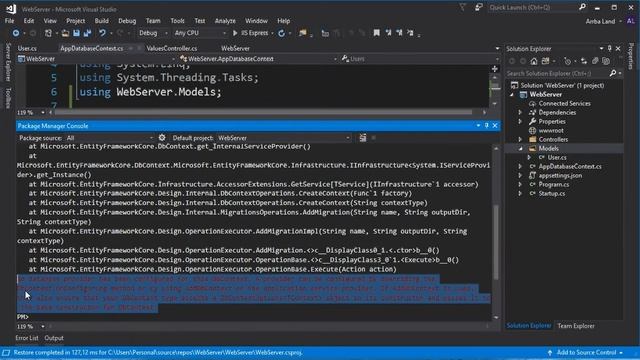Open the Team menu
The image size is (640, 360).
coord(153,21)
